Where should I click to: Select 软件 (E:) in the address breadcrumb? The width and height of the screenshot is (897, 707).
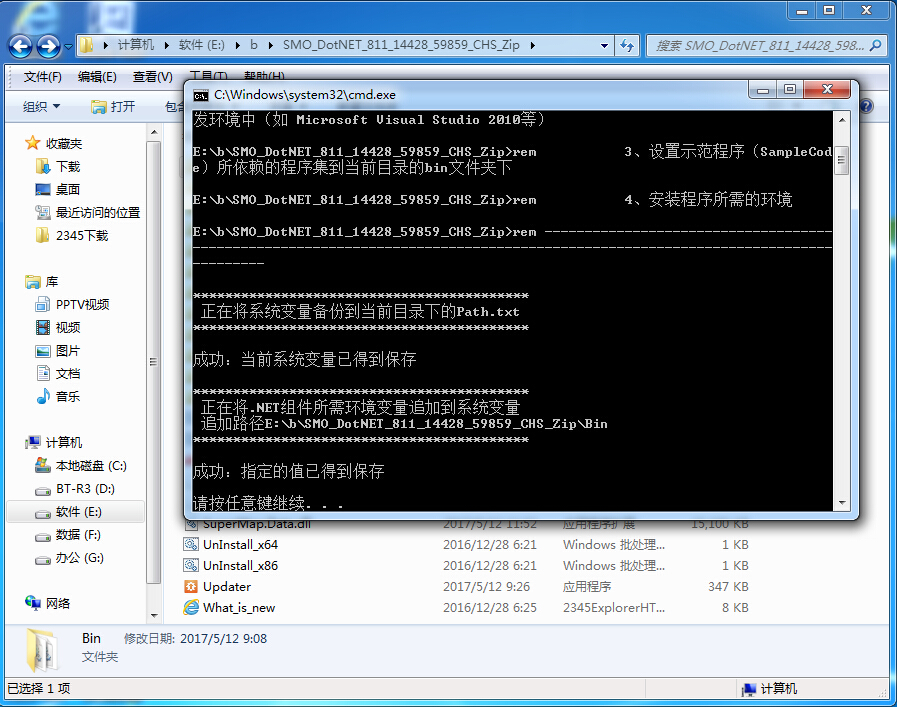coord(201,45)
